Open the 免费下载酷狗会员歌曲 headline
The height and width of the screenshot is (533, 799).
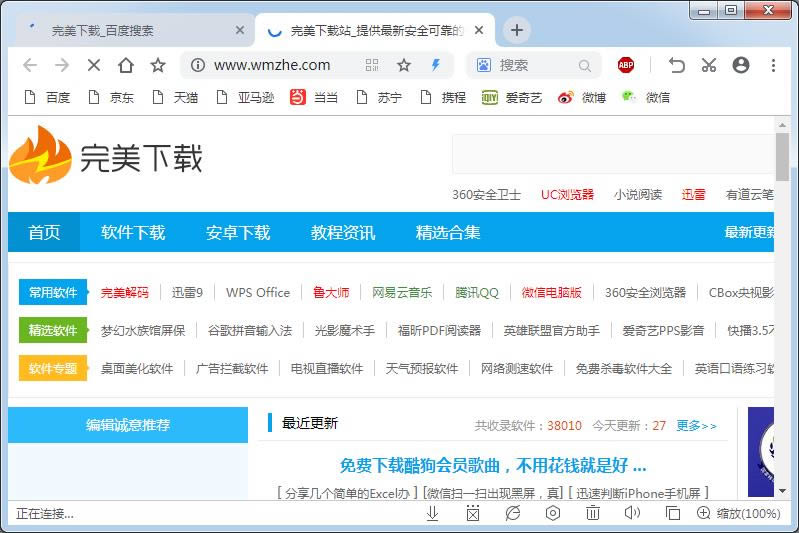point(493,465)
